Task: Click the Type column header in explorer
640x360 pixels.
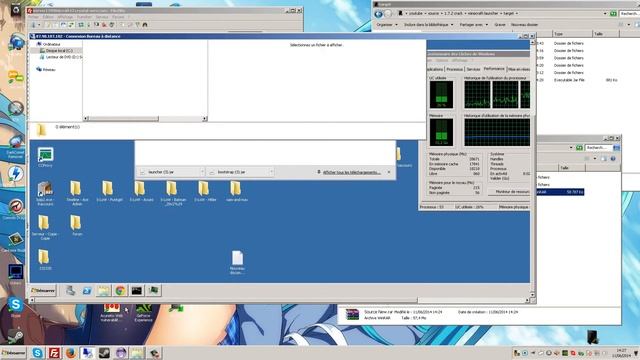Action: point(571,34)
